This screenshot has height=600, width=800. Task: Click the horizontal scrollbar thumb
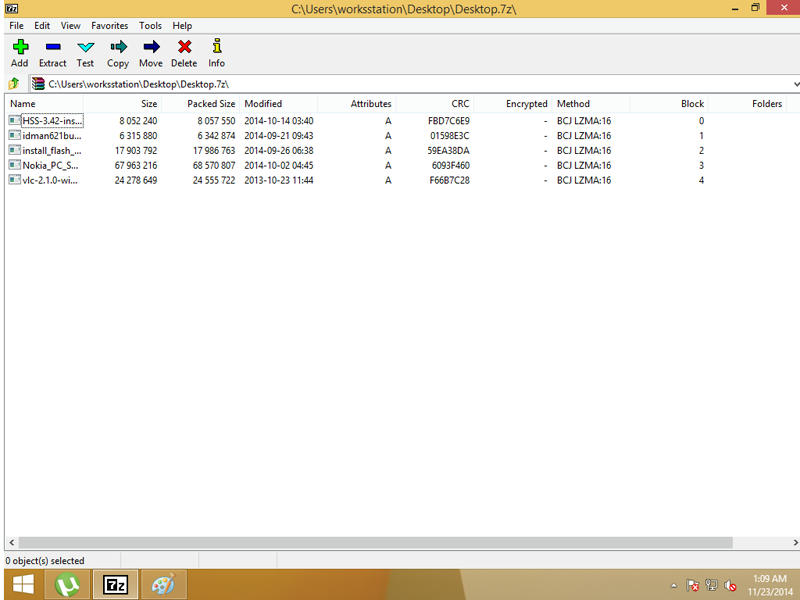point(375,542)
